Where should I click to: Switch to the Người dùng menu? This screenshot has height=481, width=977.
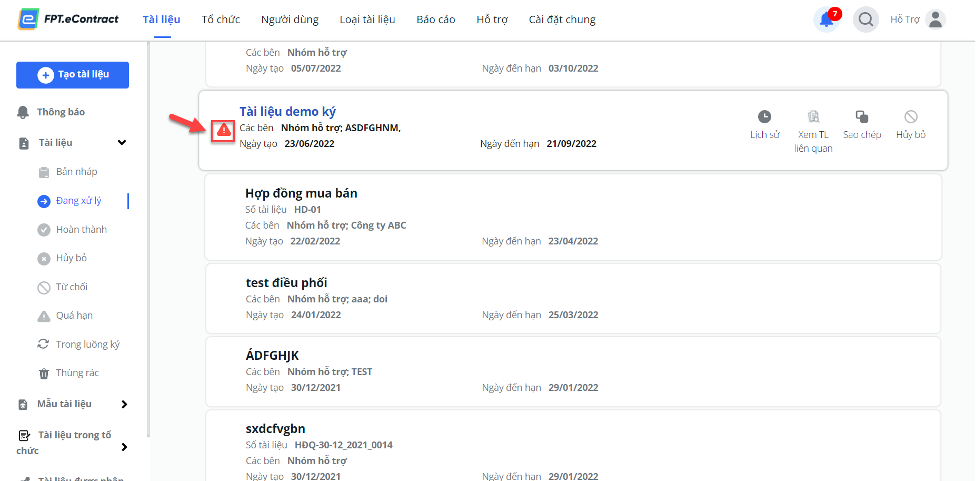[290, 20]
